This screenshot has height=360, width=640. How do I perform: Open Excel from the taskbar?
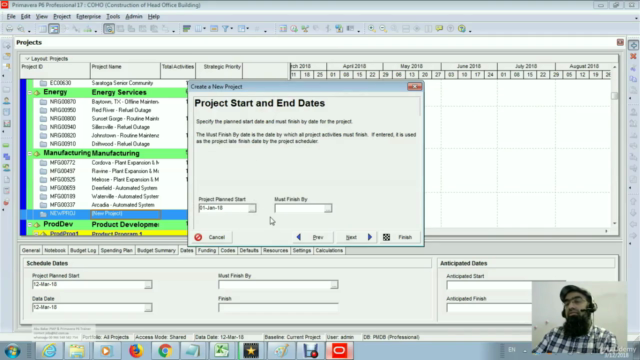pyautogui.click(x=222, y=351)
